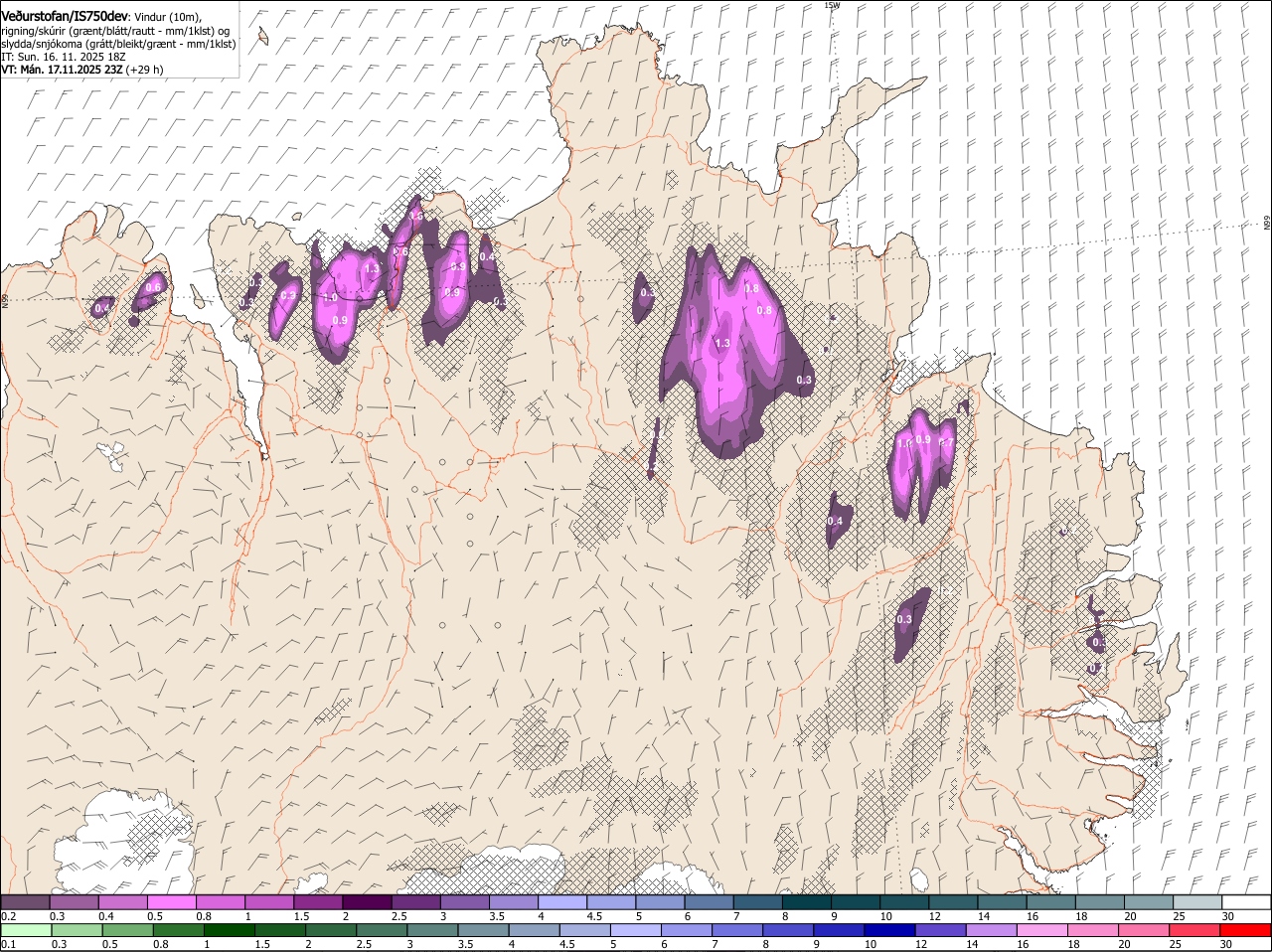The height and width of the screenshot is (952, 1272).
Task: Click the "rigning/skúrir" legend description line
Action: (117, 31)
